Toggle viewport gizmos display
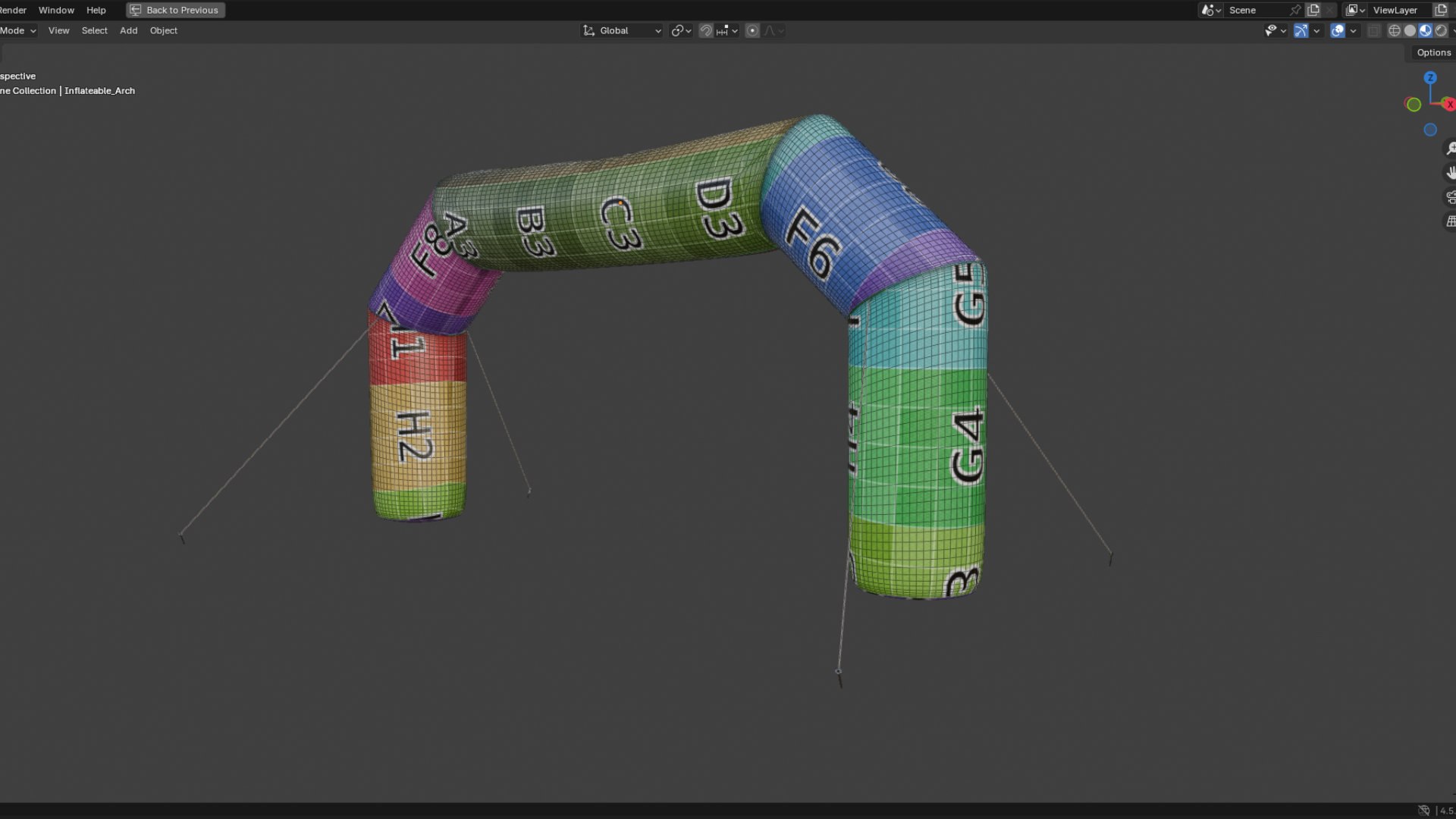1456x819 pixels. point(1301,30)
